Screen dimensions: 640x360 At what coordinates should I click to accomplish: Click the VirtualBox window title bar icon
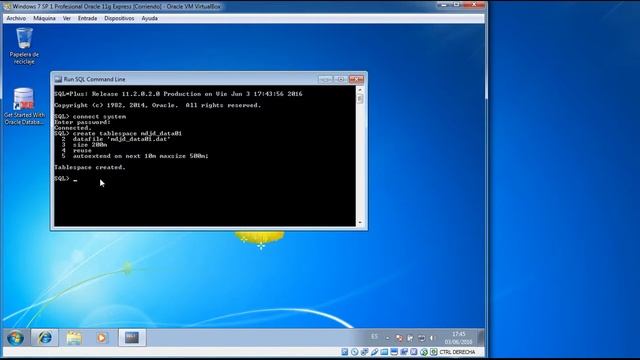point(7,7)
